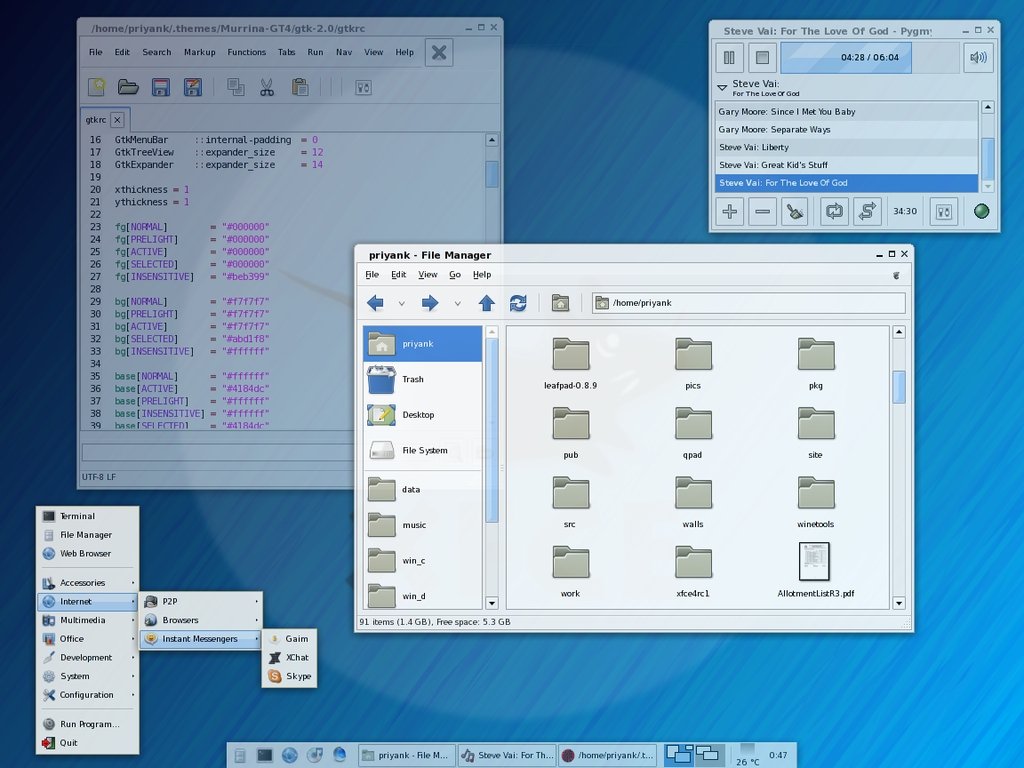Select Desktop in the File Manager sidebar
The height and width of the screenshot is (768, 1024).
(423, 415)
